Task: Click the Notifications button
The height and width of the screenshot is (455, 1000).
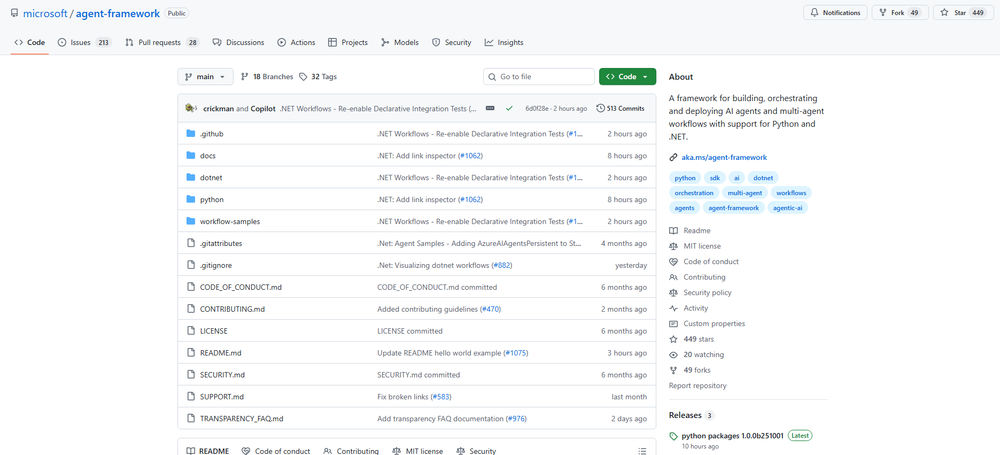Action: [835, 13]
